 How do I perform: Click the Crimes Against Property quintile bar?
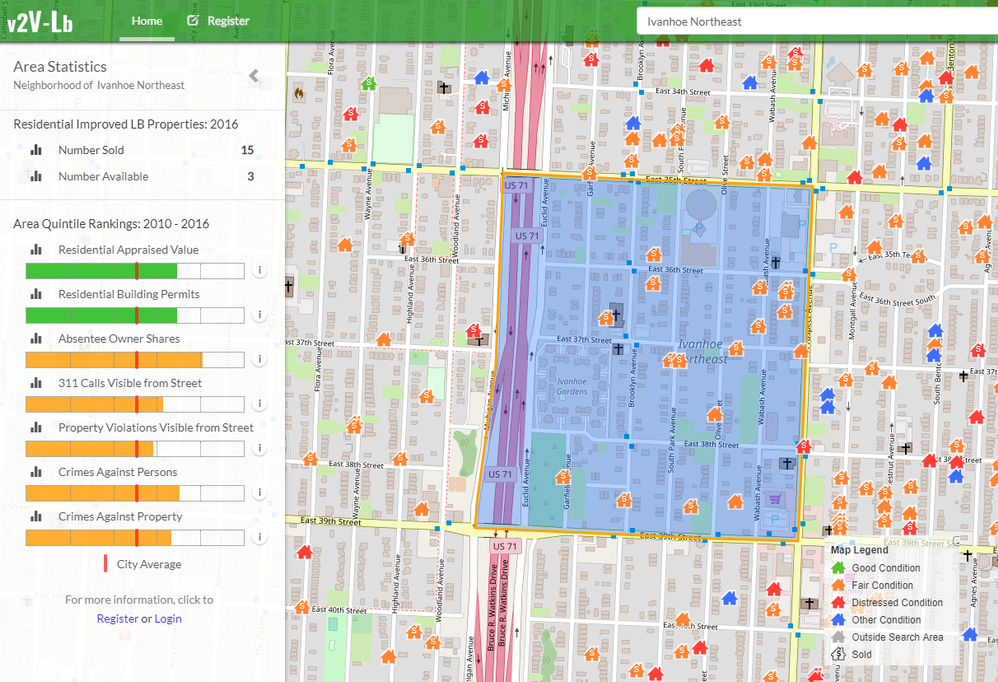click(x=135, y=538)
